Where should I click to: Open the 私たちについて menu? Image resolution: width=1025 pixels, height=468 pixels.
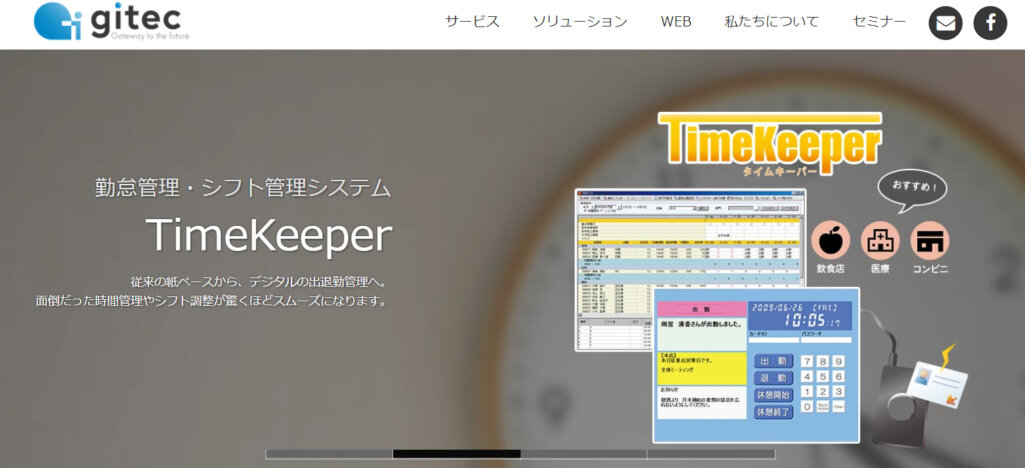(x=771, y=22)
